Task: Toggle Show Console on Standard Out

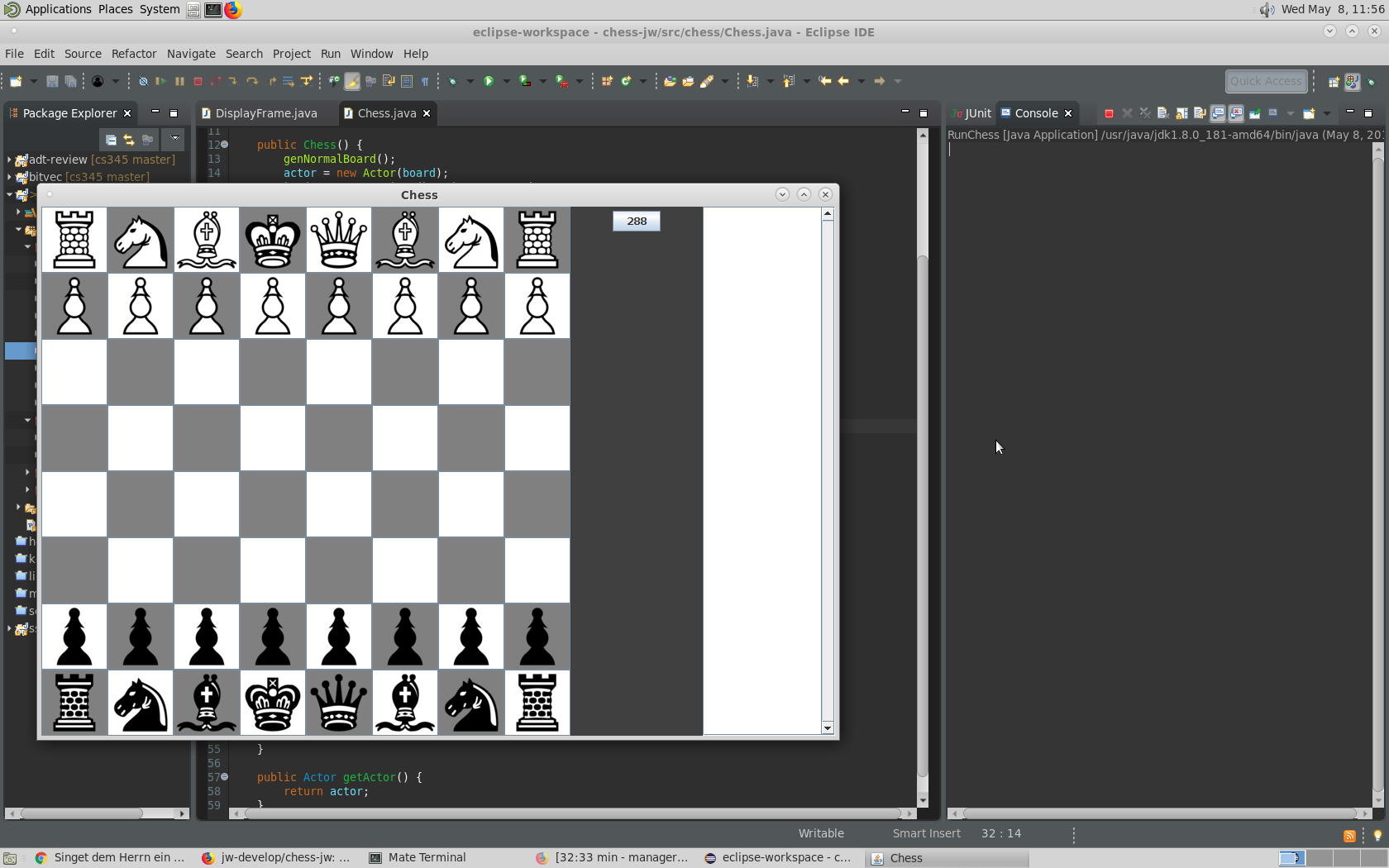Action: pyautogui.click(x=1218, y=113)
